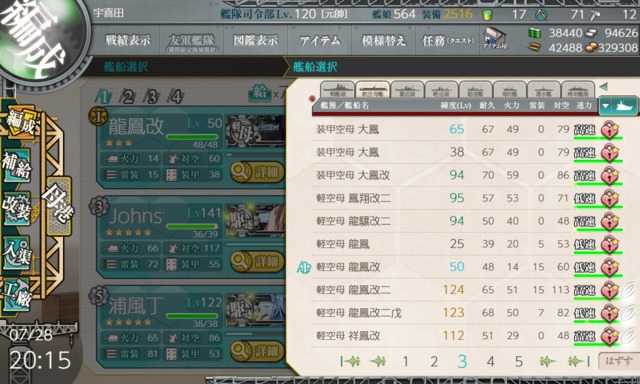Collapse the ship type filter arrow
The image size is (640, 384).
(604, 87)
